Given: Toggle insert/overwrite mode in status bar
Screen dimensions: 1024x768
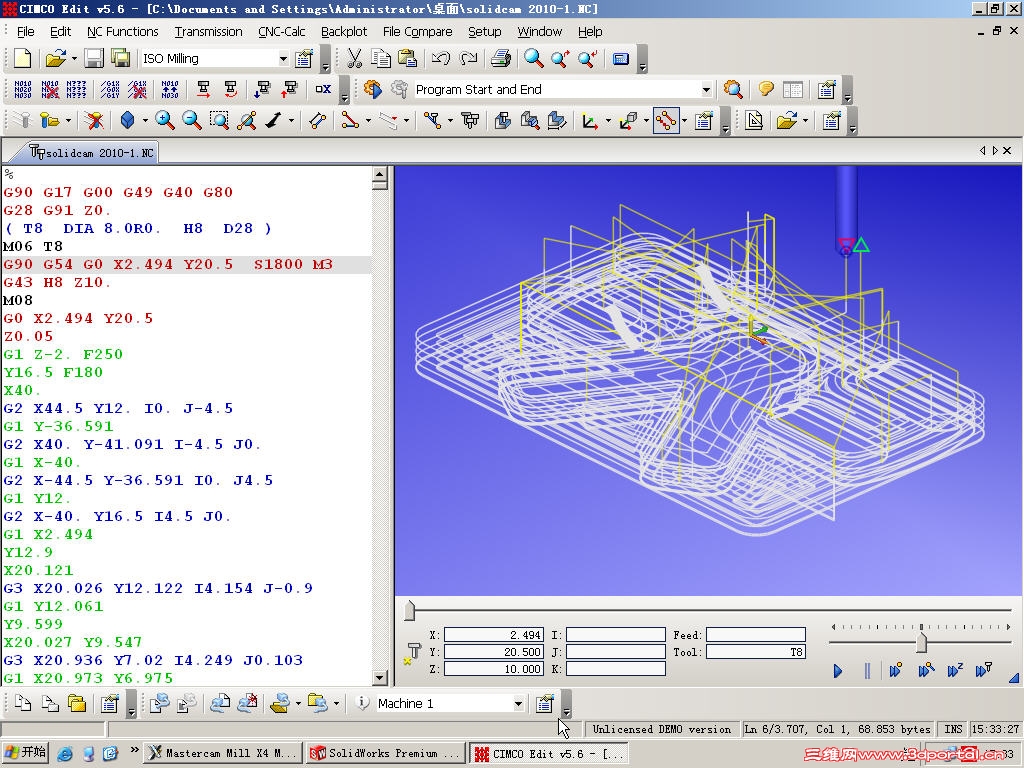Looking at the screenshot, I should pos(953,728).
